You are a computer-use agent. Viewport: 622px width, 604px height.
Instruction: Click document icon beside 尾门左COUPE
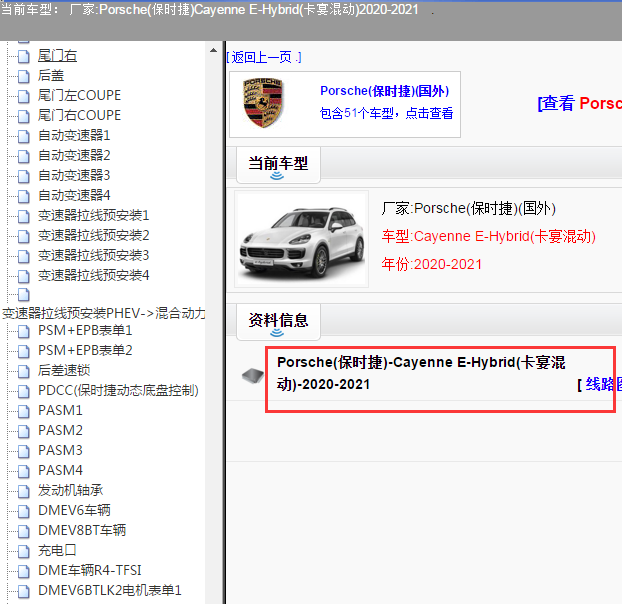[24, 96]
